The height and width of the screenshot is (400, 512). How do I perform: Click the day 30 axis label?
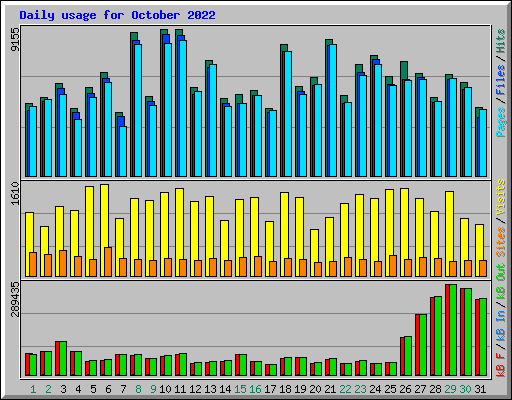[x=465, y=389]
